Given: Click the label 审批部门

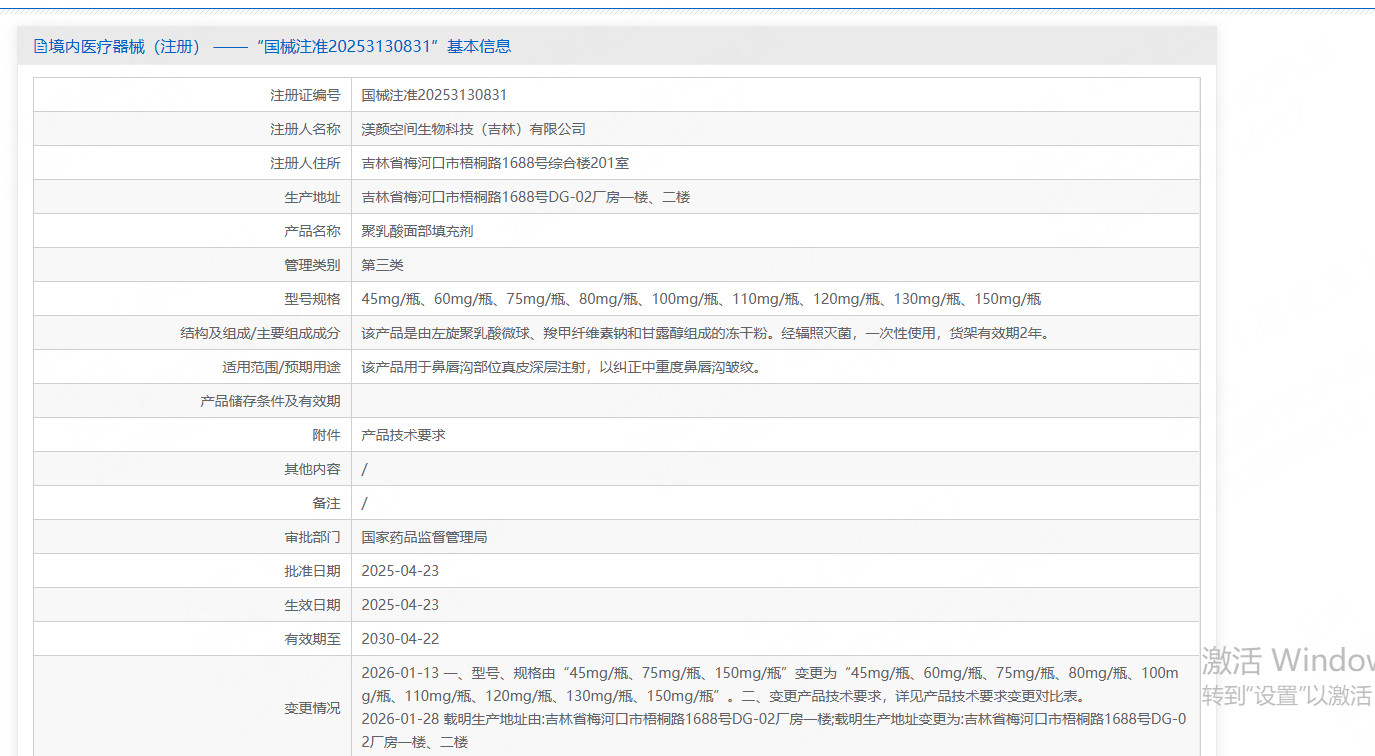Looking at the screenshot, I should 312,537.
